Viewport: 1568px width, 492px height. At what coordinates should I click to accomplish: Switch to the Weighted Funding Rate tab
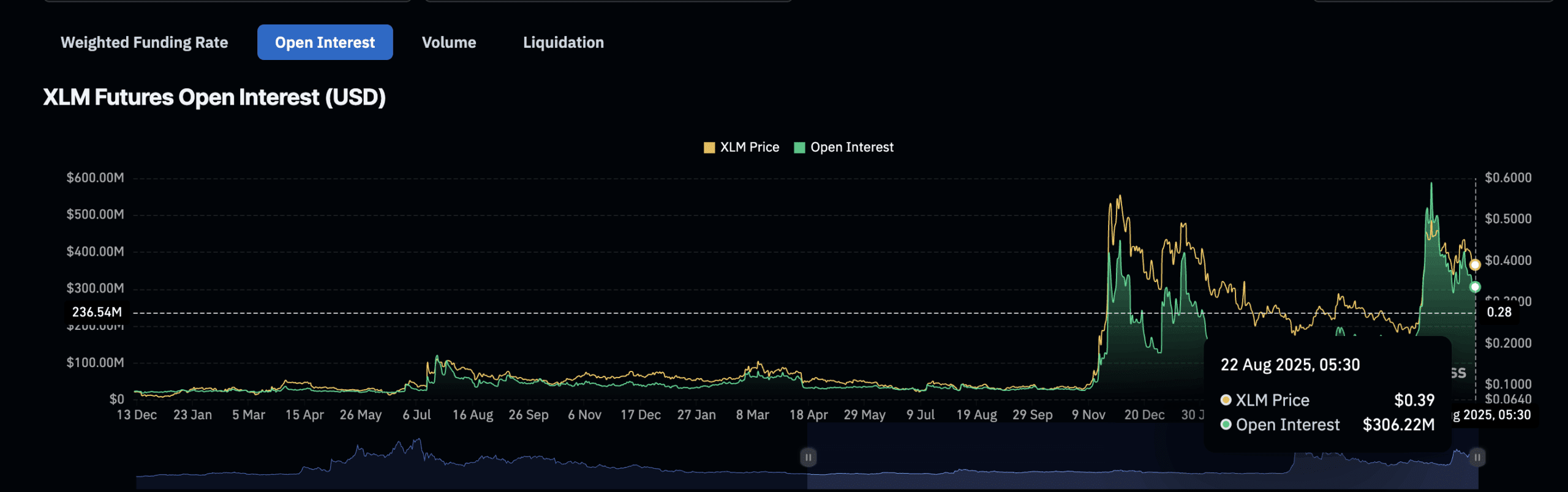pos(144,42)
